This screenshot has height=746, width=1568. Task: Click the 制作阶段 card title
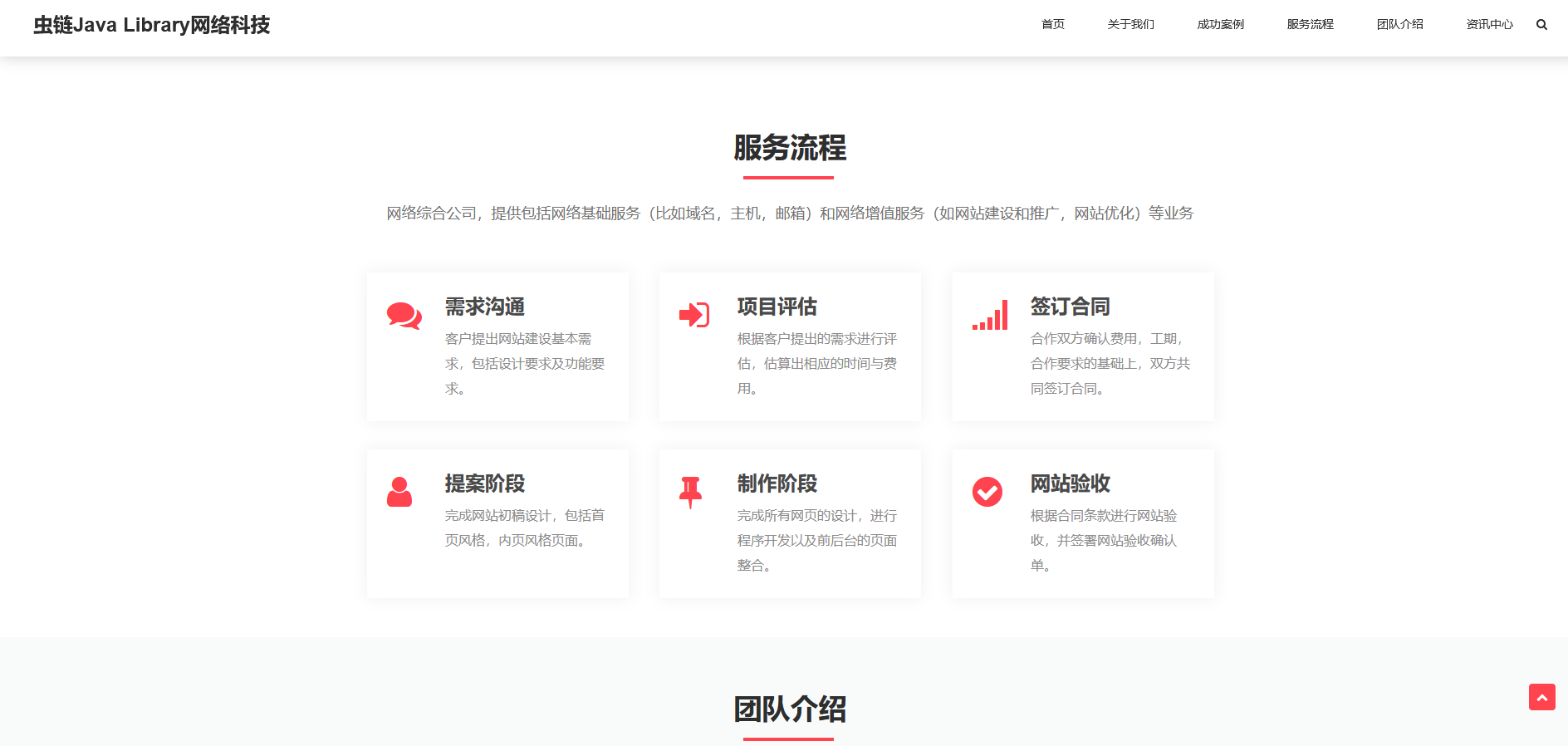[x=777, y=483]
